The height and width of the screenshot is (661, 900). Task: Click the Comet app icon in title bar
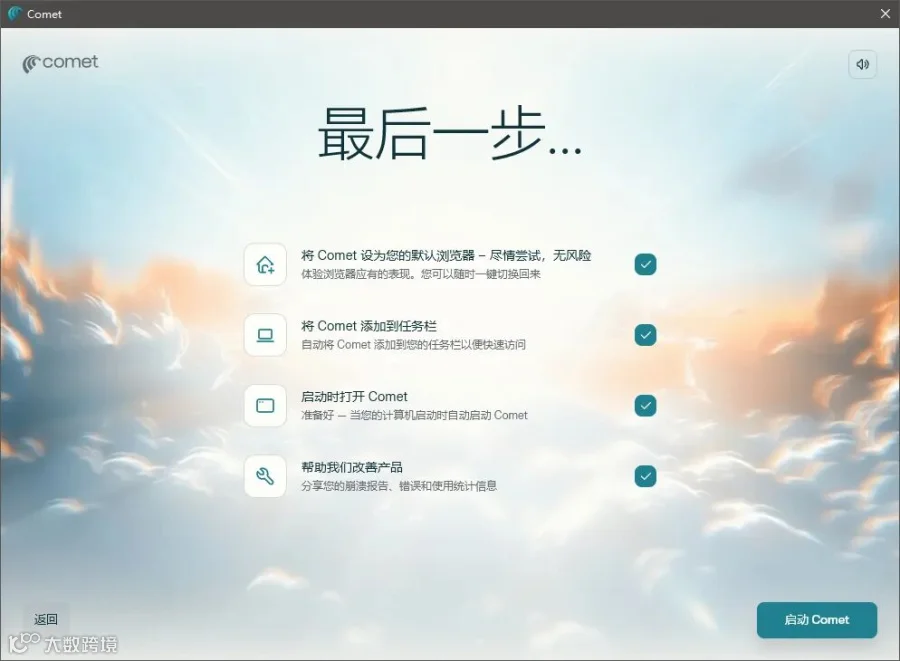pyautogui.click(x=14, y=14)
